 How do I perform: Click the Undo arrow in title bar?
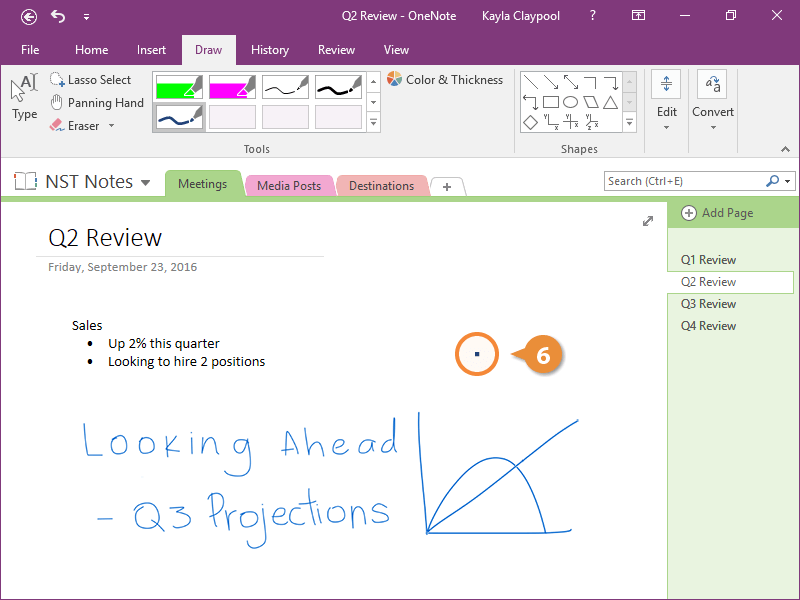pos(58,16)
